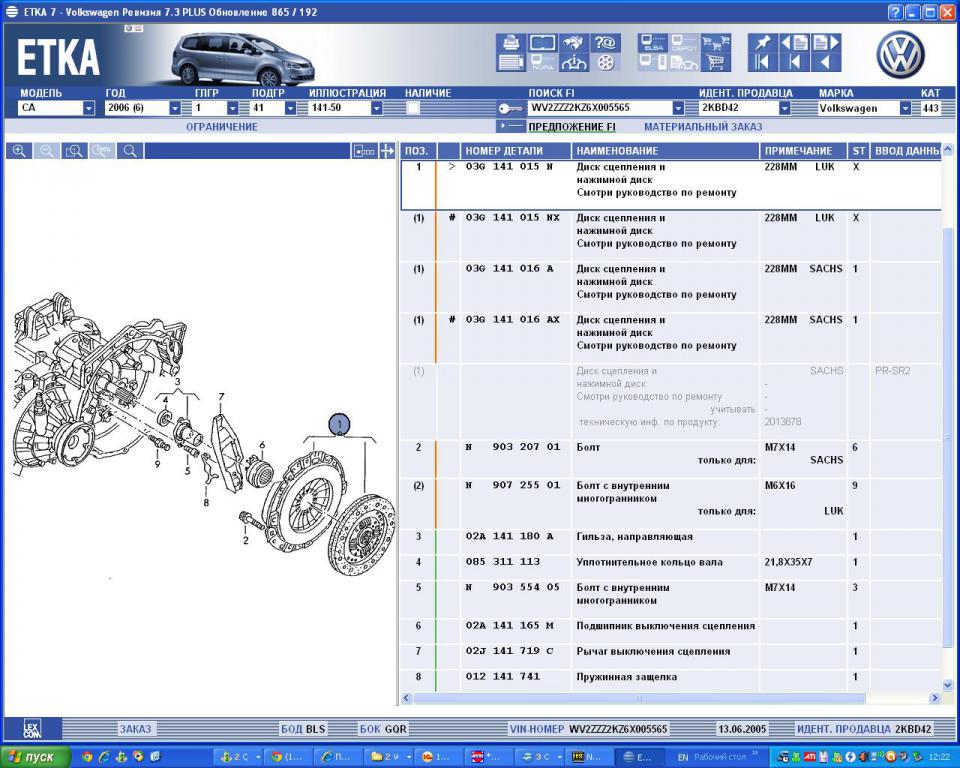
Task: Open МАТЕРИАЛЬНЫЙ ЗАКАЗ
Action: (x=703, y=127)
